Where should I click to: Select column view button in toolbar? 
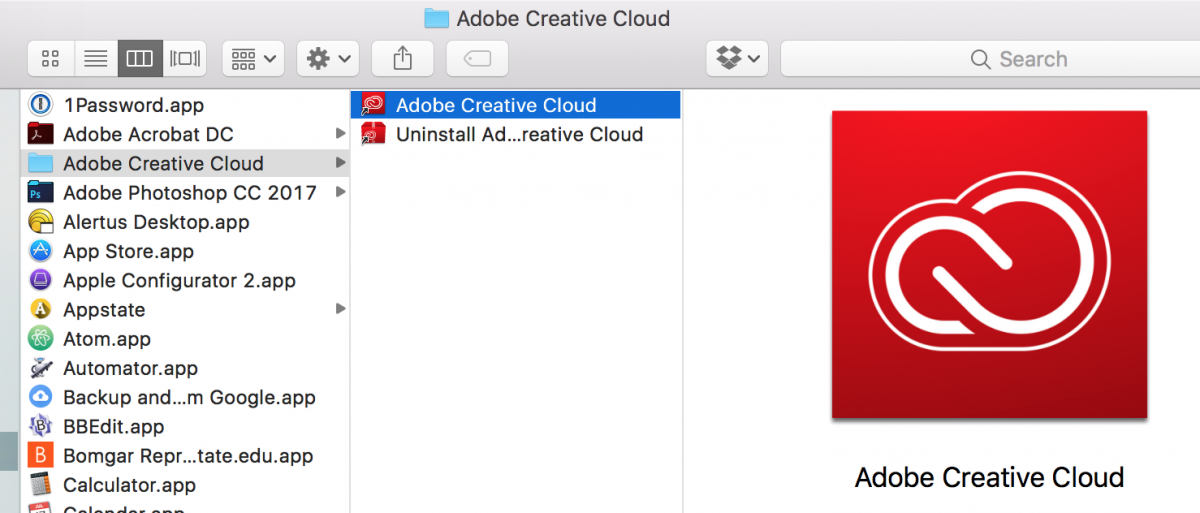pos(139,59)
